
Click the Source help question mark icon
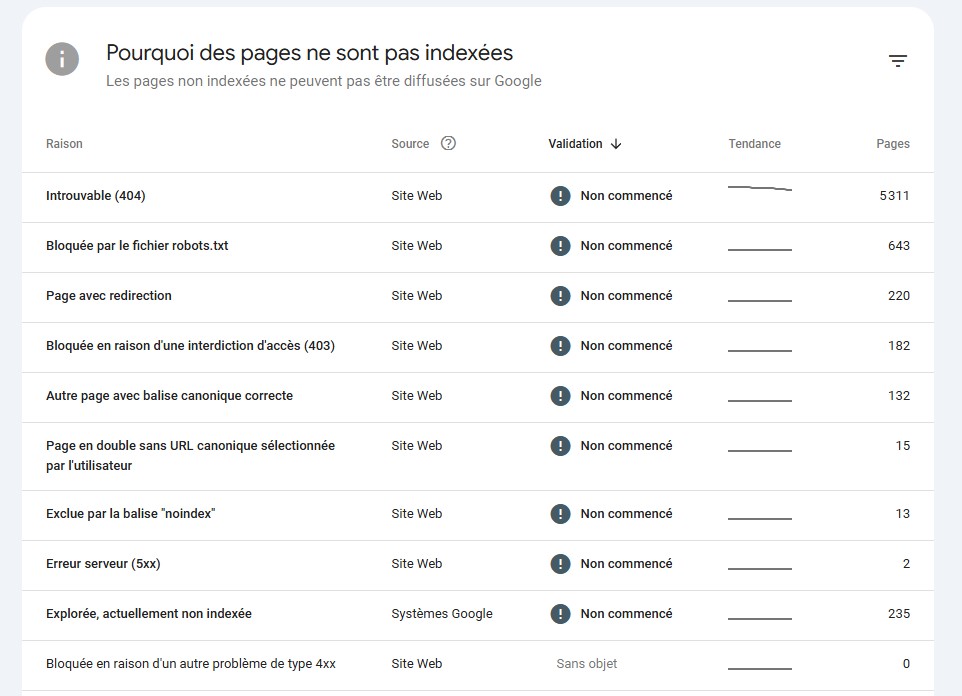click(x=448, y=143)
